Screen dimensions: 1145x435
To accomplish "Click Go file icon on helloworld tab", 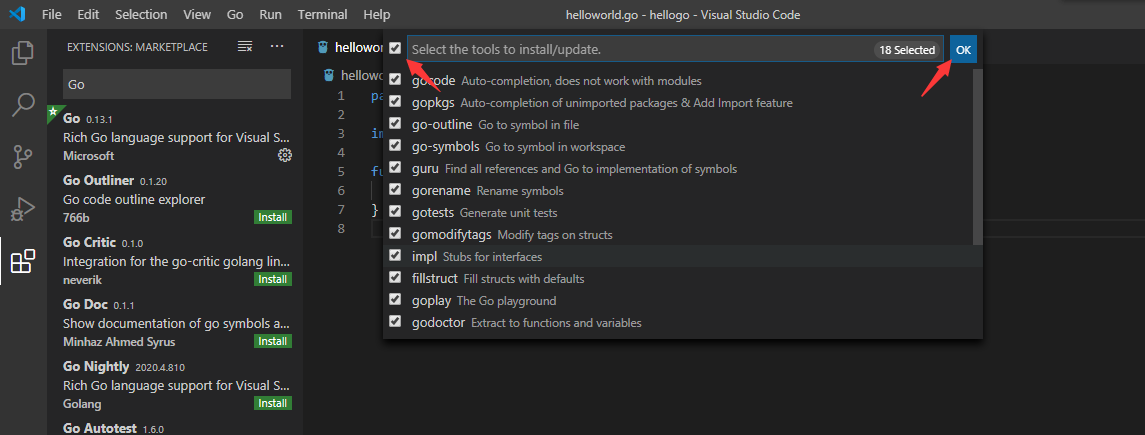I will tap(323, 47).
